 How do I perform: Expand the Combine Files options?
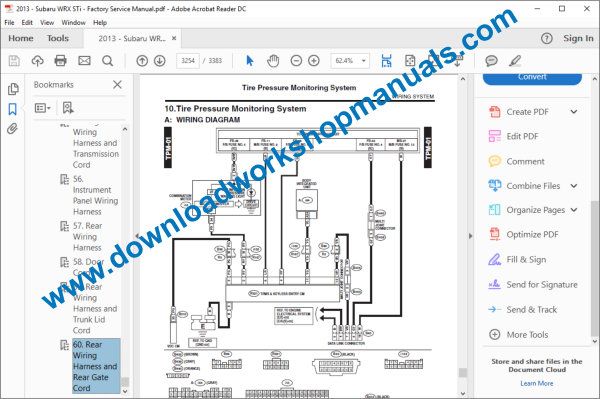574,186
